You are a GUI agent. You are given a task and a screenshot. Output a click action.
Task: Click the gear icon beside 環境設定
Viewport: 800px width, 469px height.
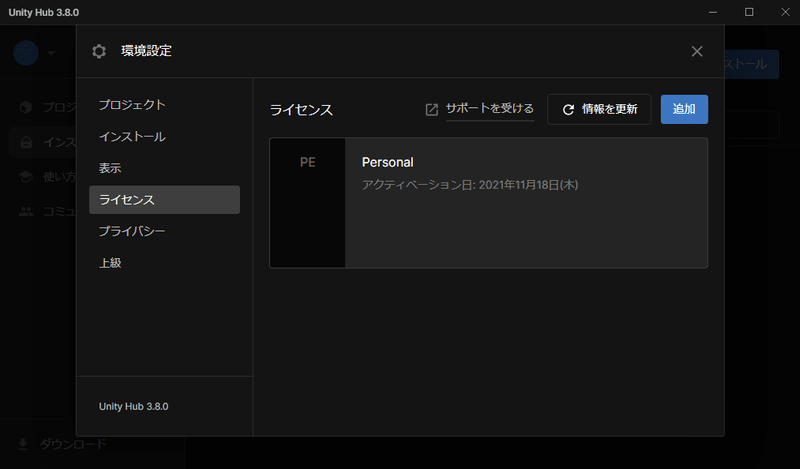pos(99,51)
